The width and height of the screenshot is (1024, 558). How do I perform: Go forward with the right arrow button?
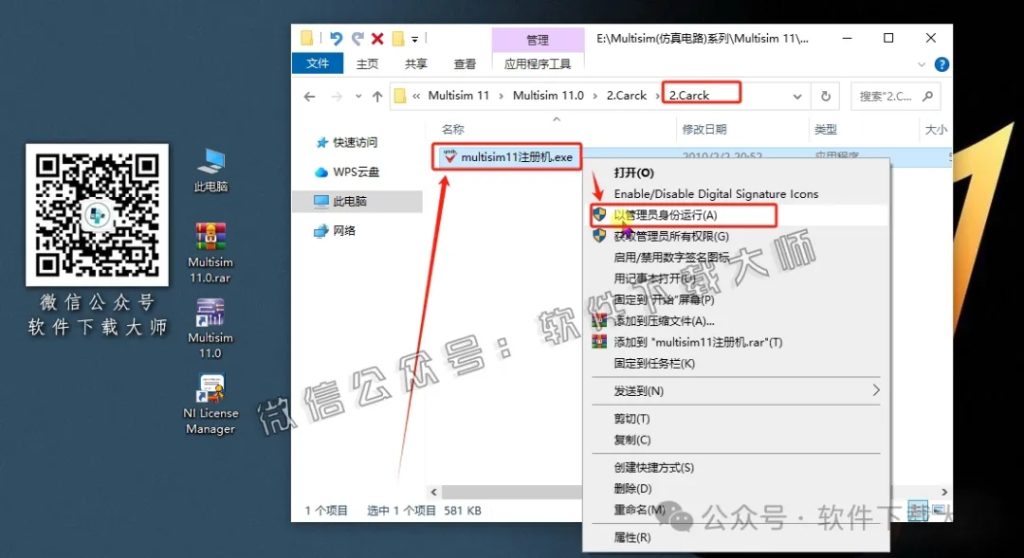tap(336, 96)
